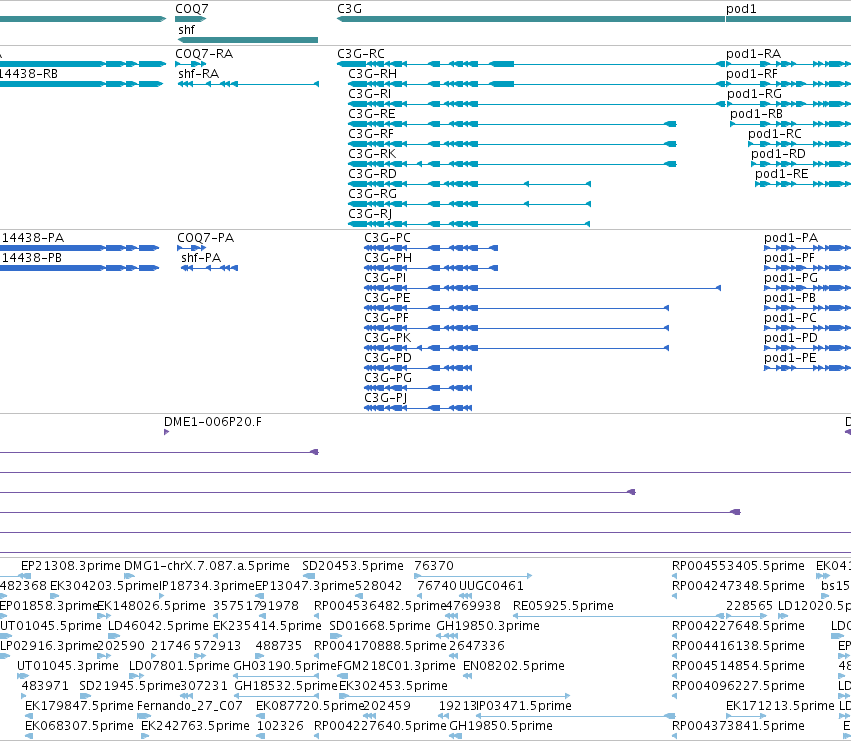851x741 pixels.
Task: Click transcript pod1-RF
Action: point(789,84)
